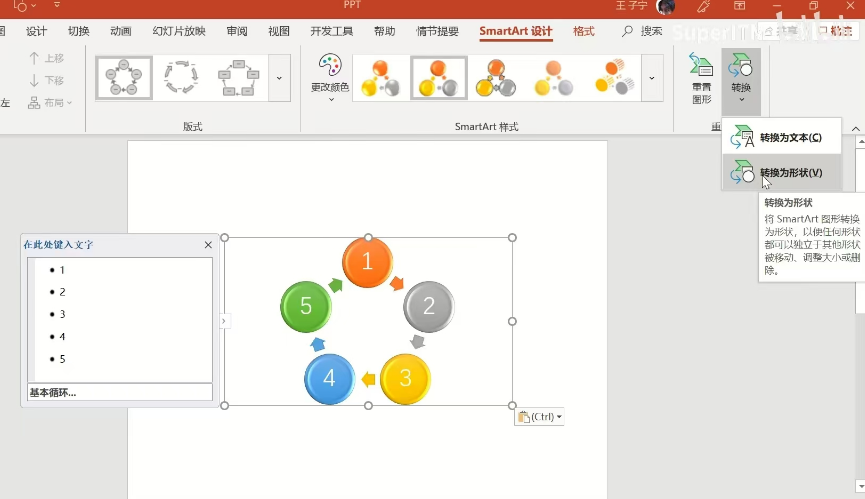Image resolution: width=865 pixels, height=499 pixels.
Task: Click scroll up arrow of slide scrollbar
Action: (x=860, y=142)
